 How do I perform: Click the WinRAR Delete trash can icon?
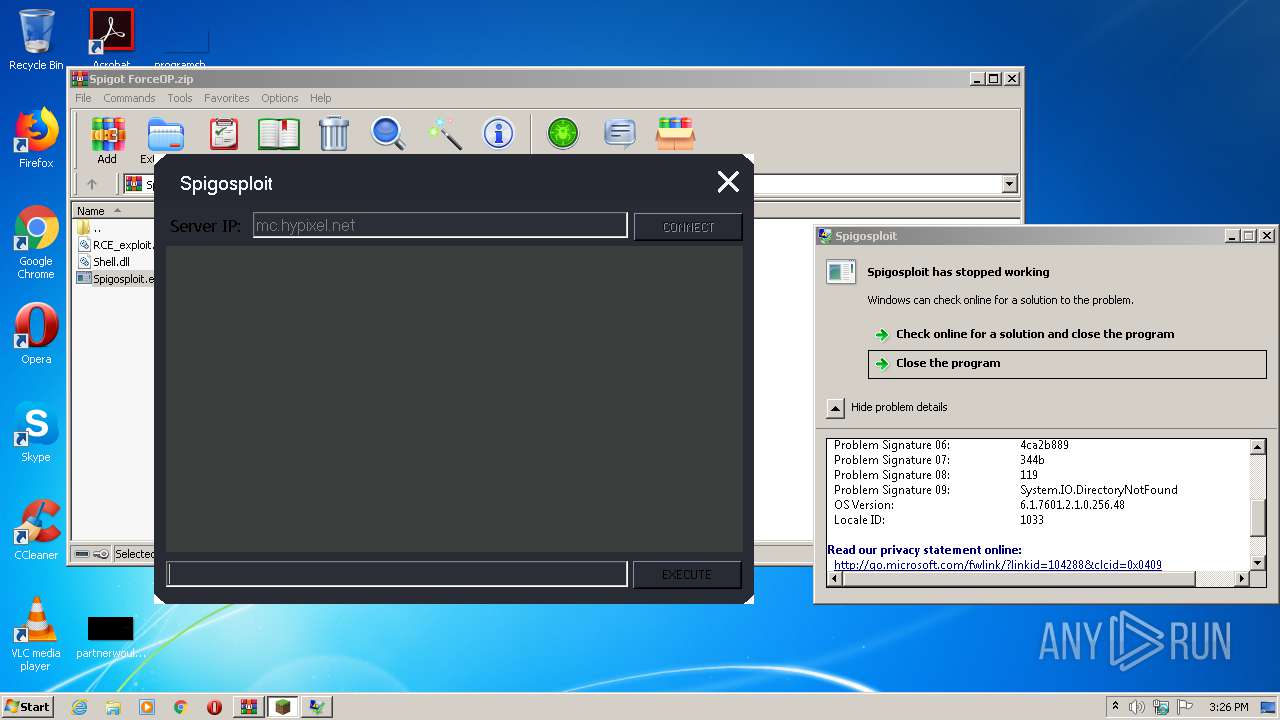tap(333, 134)
